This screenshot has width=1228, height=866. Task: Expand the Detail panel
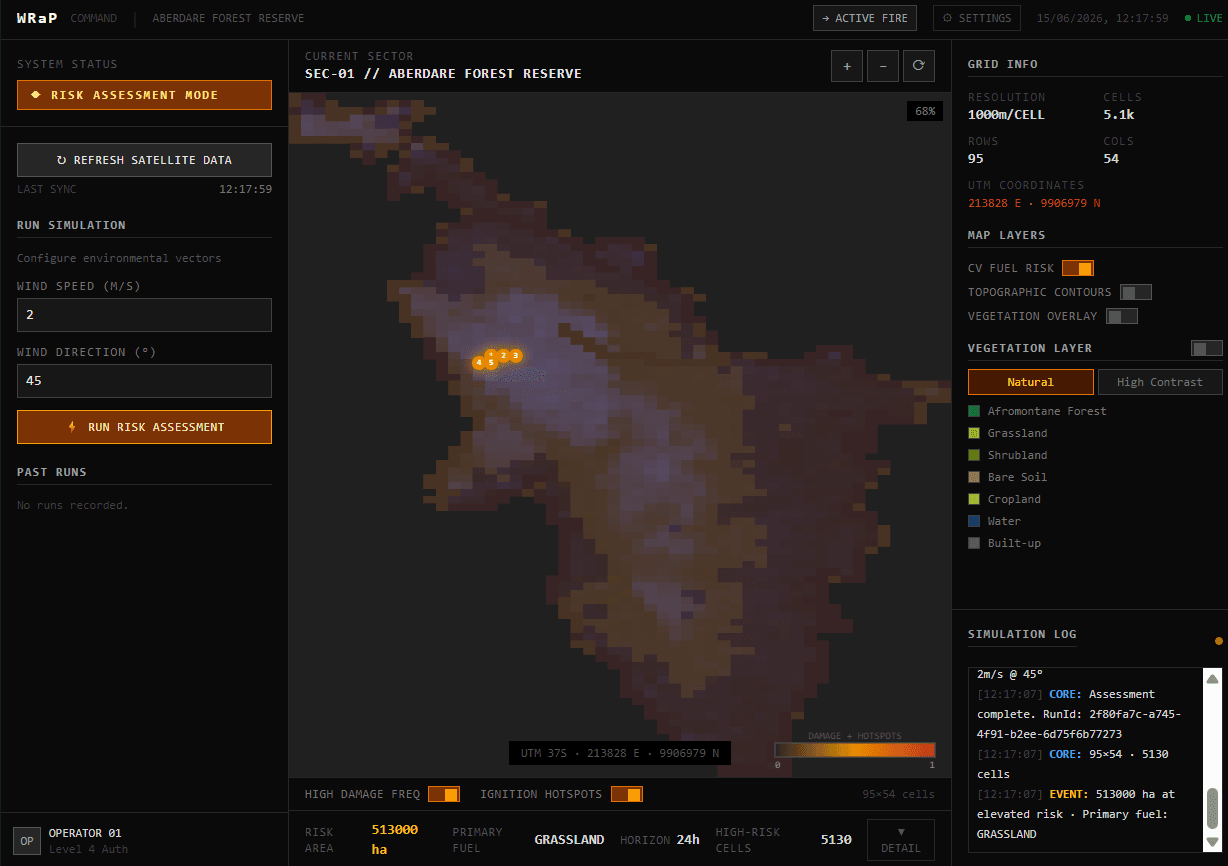(901, 840)
